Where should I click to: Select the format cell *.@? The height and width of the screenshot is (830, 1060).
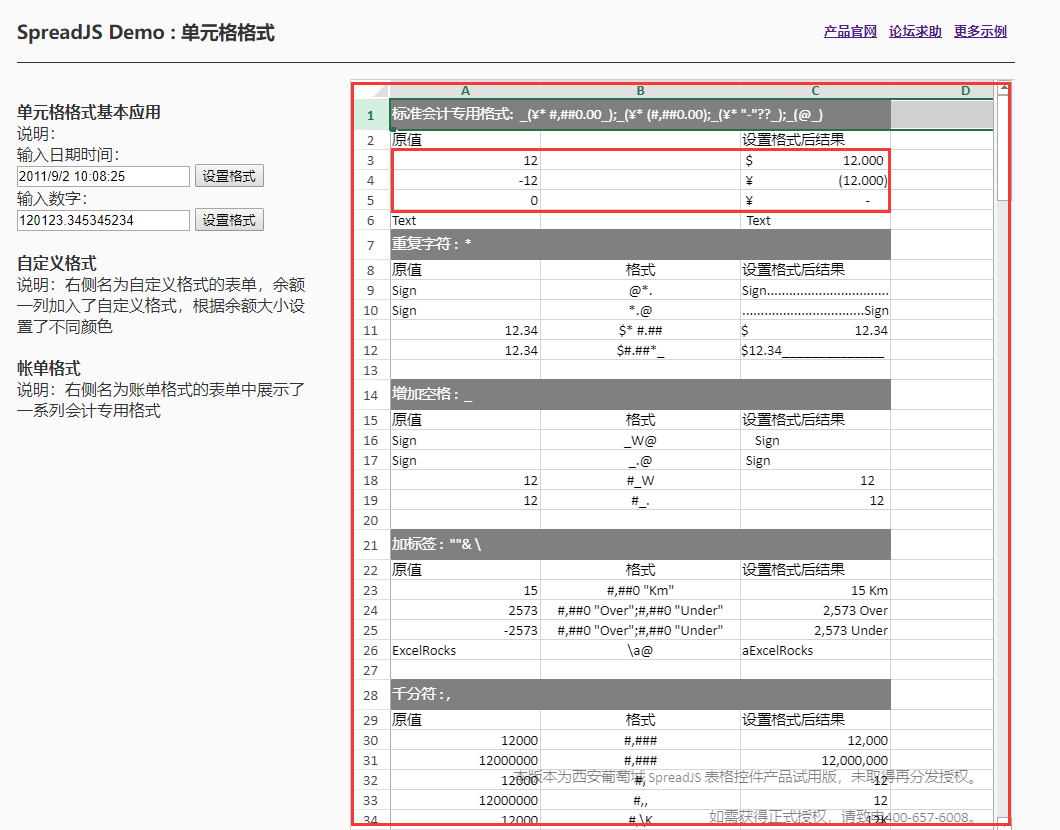[x=640, y=311]
